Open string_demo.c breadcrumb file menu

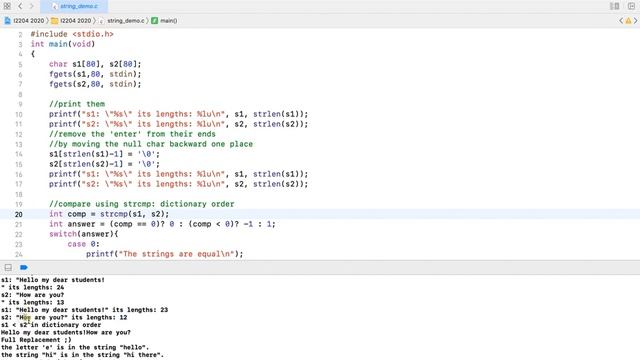click(122, 20)
